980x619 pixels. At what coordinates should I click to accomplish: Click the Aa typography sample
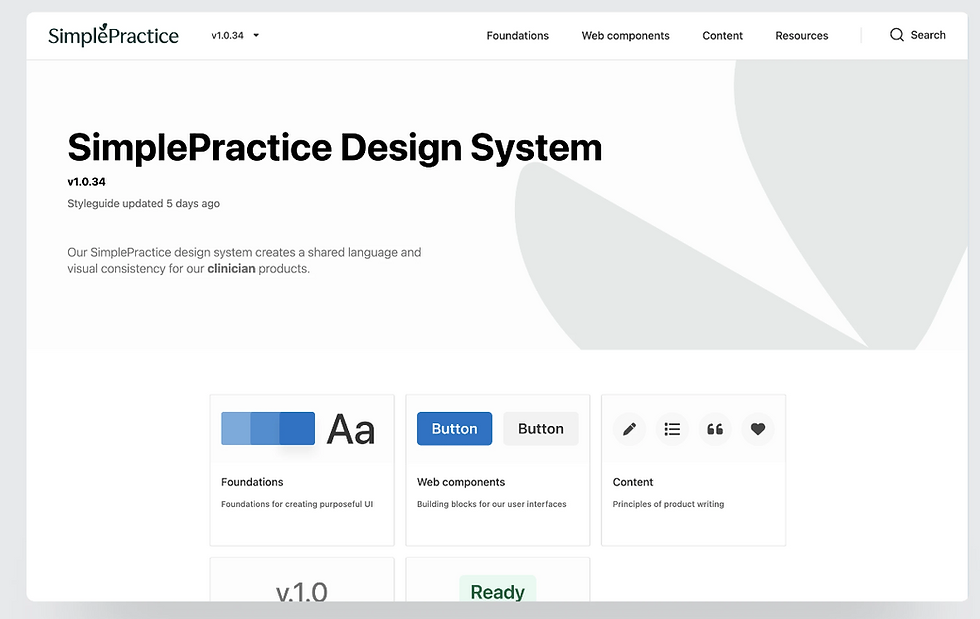point(351,430)
